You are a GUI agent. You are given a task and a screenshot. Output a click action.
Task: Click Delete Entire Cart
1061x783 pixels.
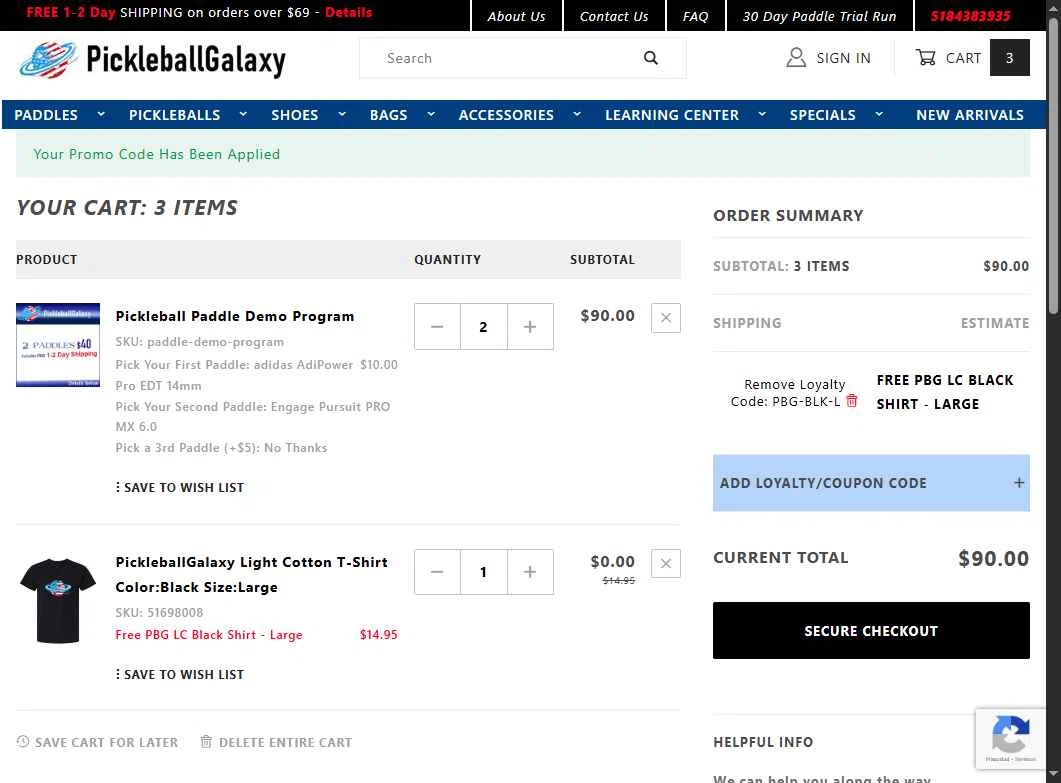click(285, 742)
